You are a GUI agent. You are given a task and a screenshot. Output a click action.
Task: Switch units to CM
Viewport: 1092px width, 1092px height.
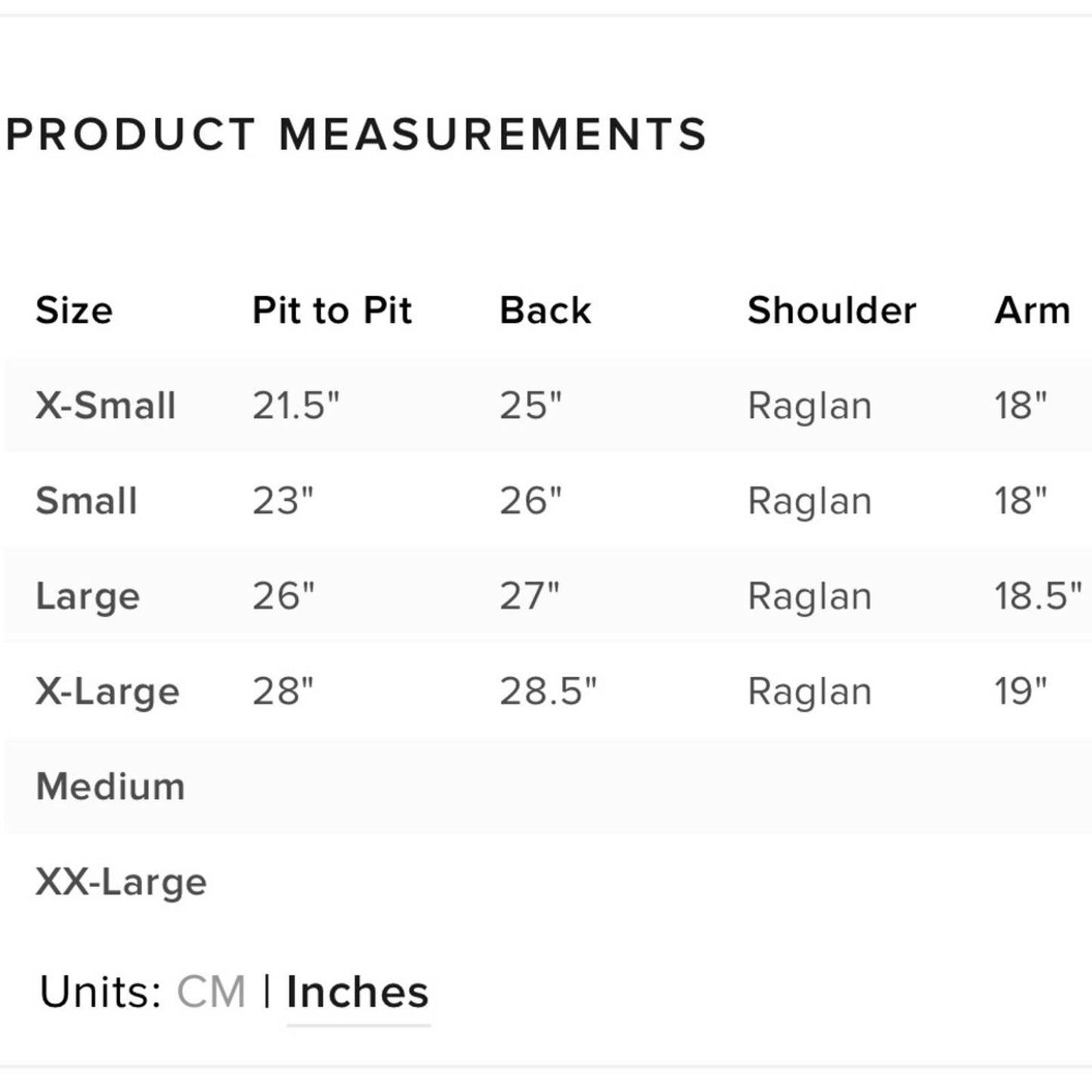tap(211, 991)
